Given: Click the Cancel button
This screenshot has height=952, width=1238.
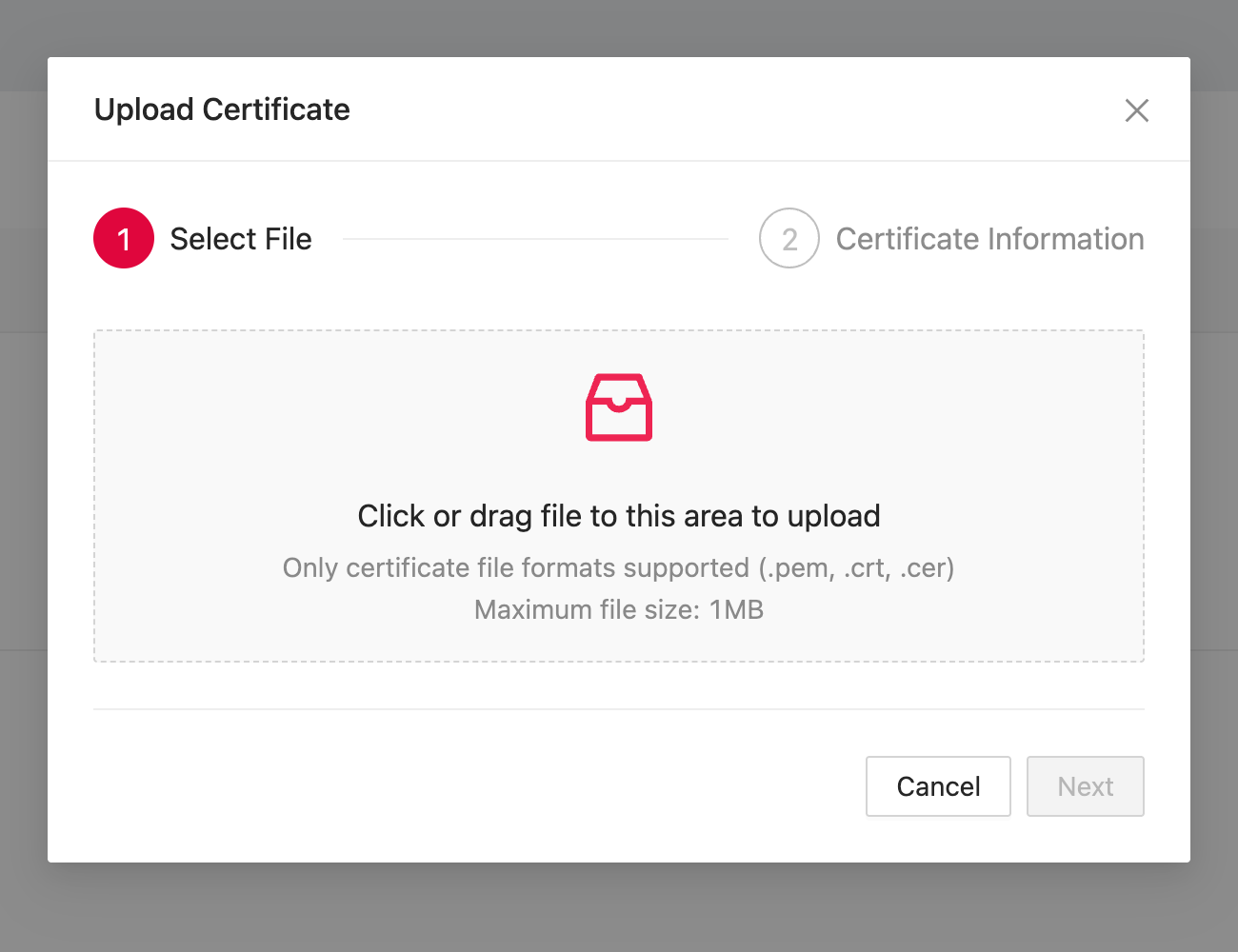Looking at the screenshot, I should click(x=938, y=786).
